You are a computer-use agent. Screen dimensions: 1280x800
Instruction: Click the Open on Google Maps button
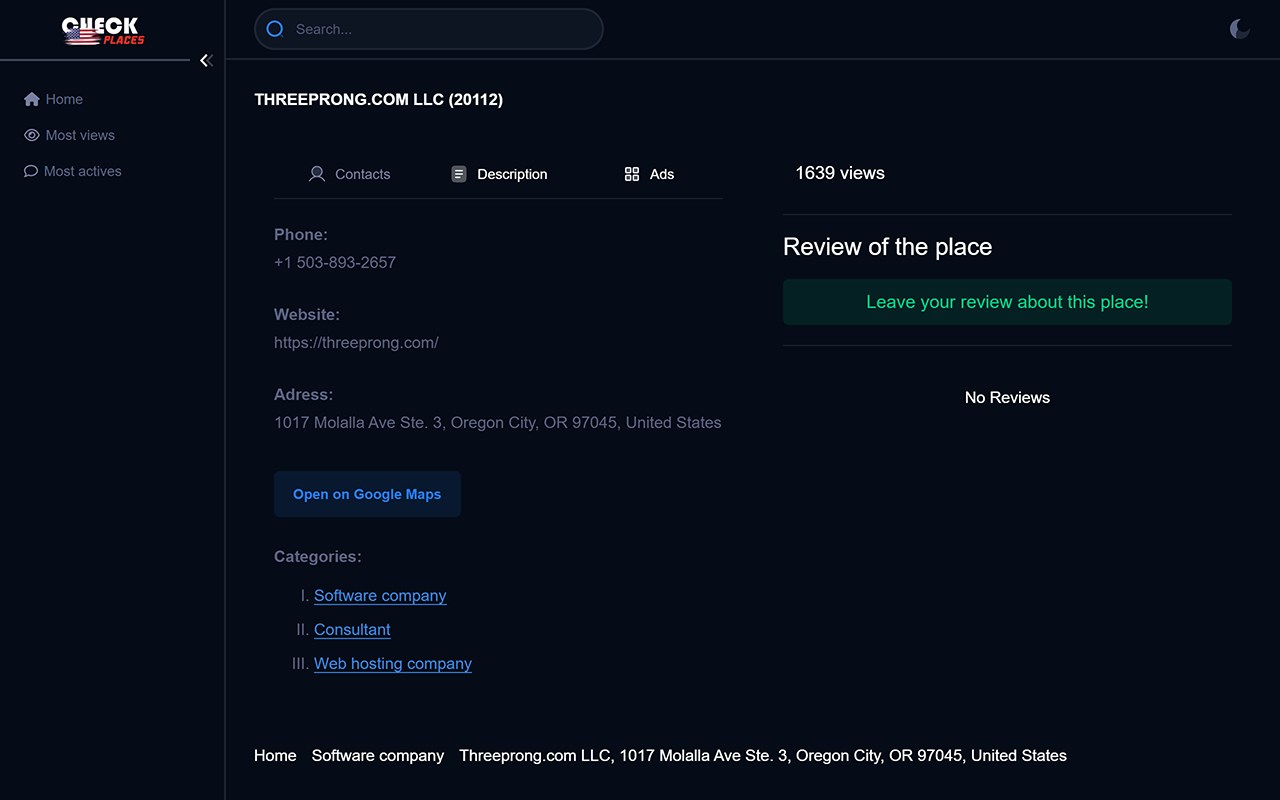(x=367, y=494)
